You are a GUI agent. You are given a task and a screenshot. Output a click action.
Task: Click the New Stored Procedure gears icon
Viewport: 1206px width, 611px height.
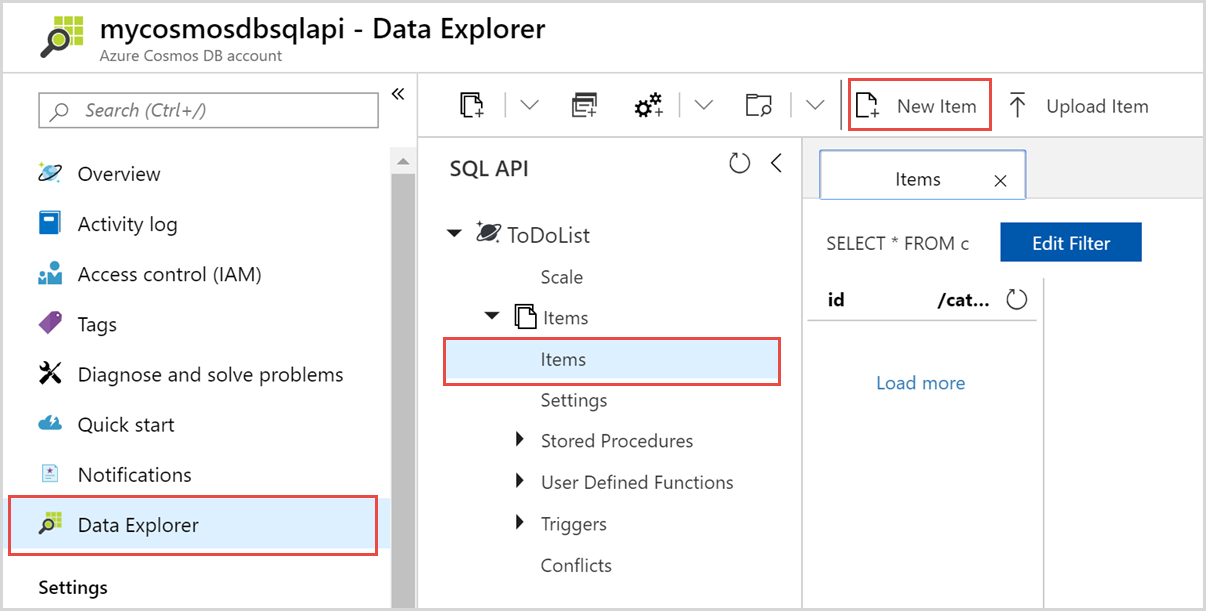click(x=649, y=105)
